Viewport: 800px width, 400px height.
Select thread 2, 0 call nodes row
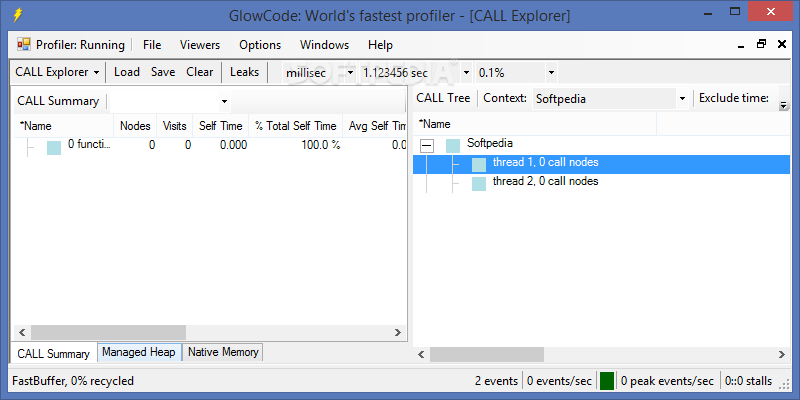click(545, 181)
